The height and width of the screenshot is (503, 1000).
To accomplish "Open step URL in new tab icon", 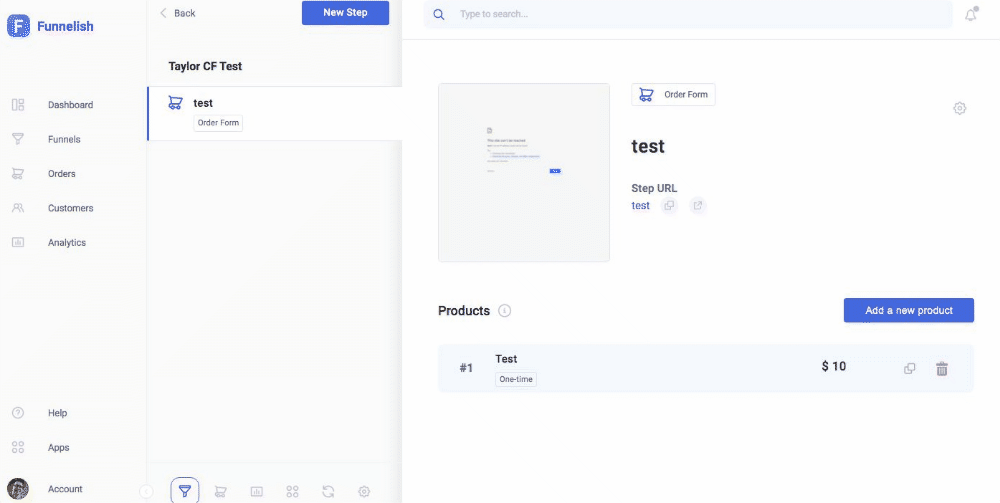I will (x=698, y=206).
